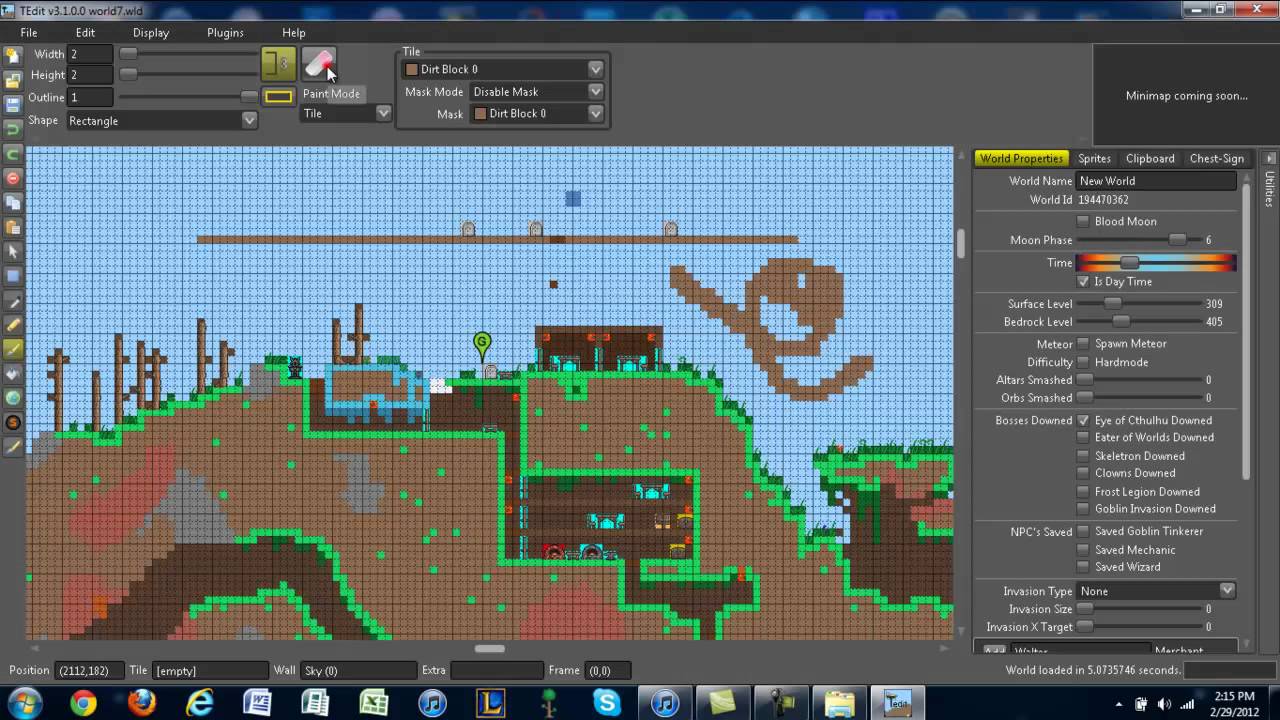
Task: Click the Outline value input field
Action: click(90, 97)
